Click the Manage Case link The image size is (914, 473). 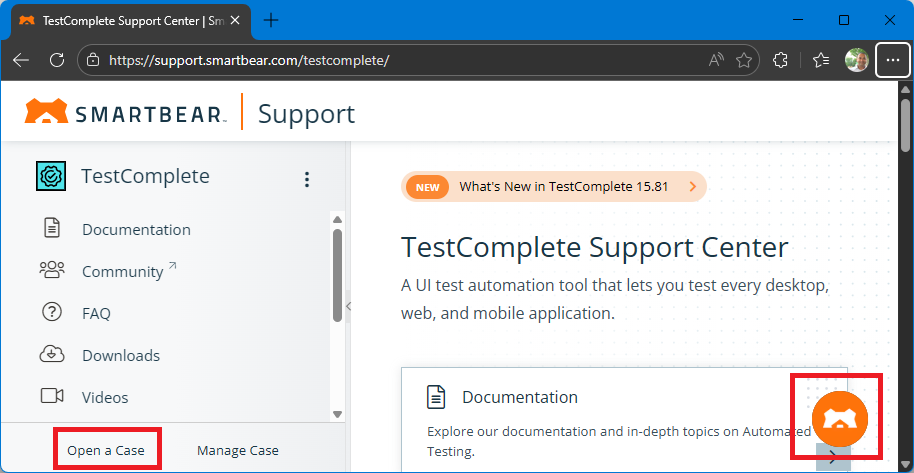click(x=238, y=451)
